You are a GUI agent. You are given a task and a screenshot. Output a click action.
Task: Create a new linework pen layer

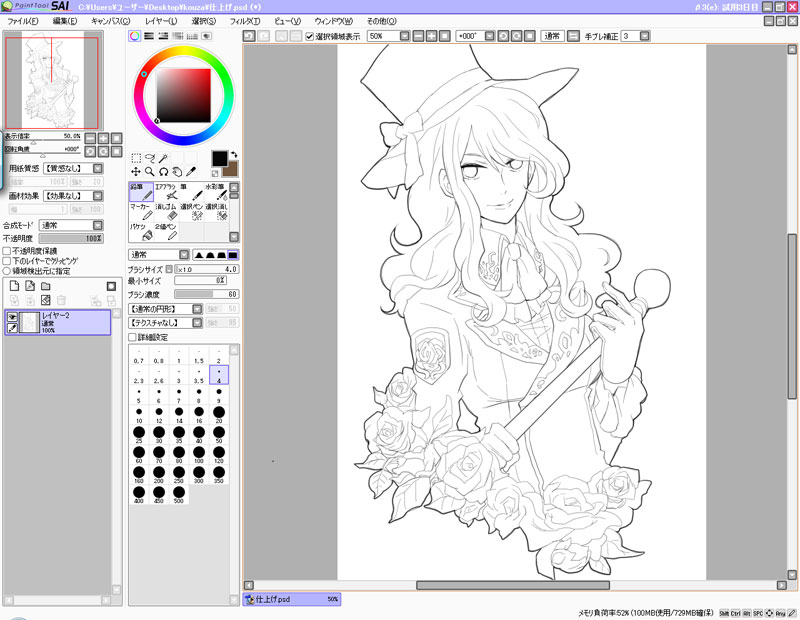pyautogui.click(x=30, y=286)
